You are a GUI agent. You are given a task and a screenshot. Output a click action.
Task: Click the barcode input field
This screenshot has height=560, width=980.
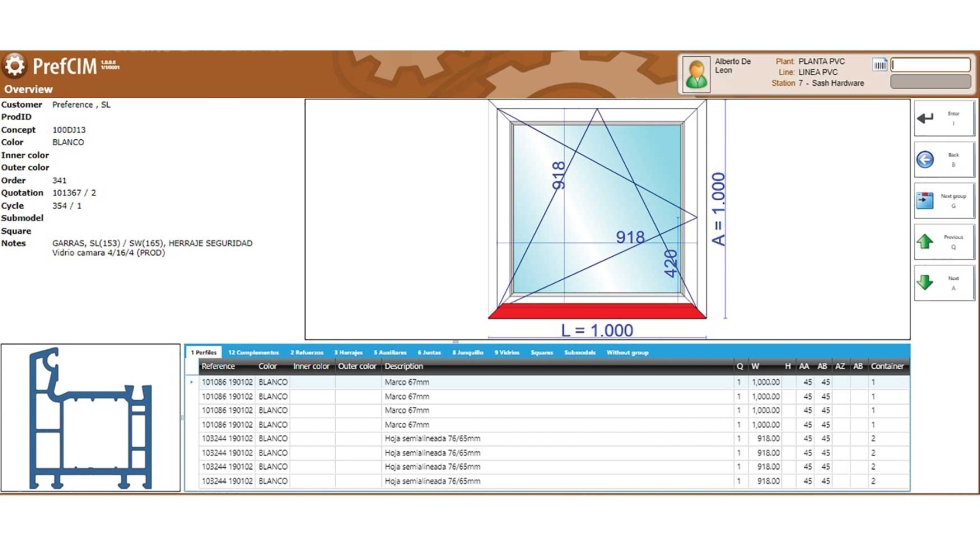click(x=930, y=65)
